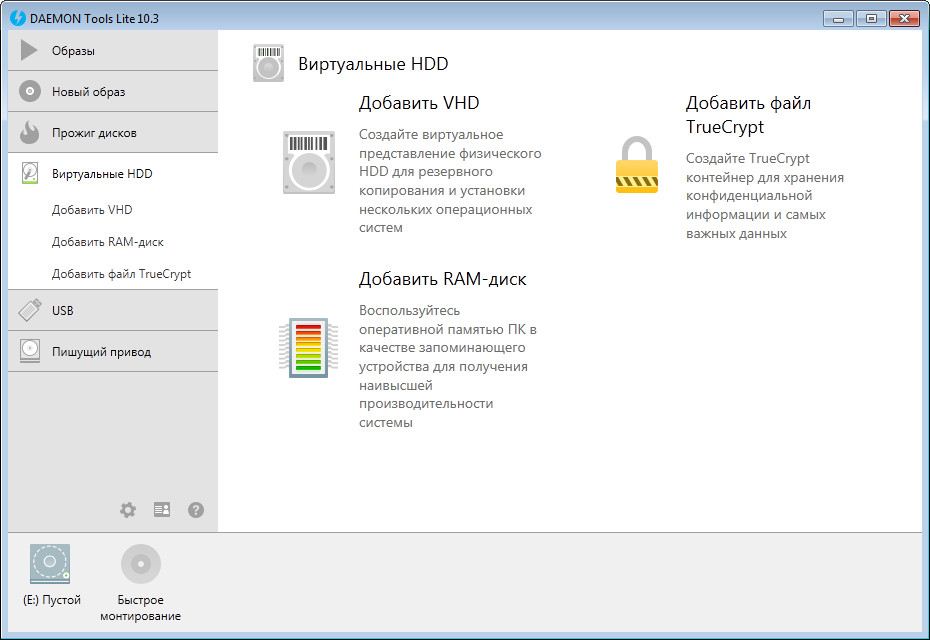Click the HDD icon in the page header

(x=268, y=62)
